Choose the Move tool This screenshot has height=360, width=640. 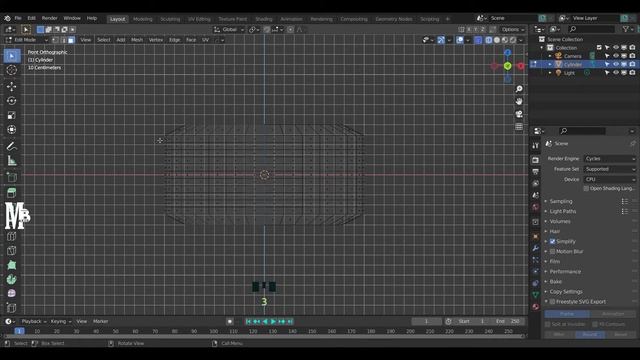pos(12,87)
